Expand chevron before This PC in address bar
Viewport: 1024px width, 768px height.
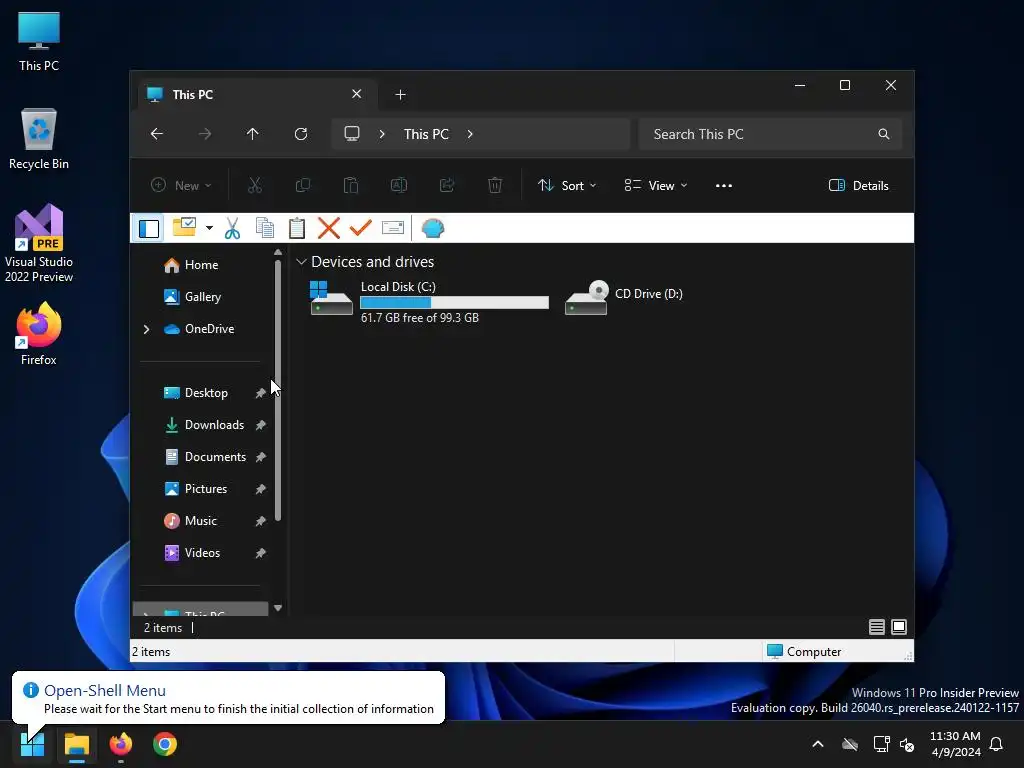pos(382,134)
